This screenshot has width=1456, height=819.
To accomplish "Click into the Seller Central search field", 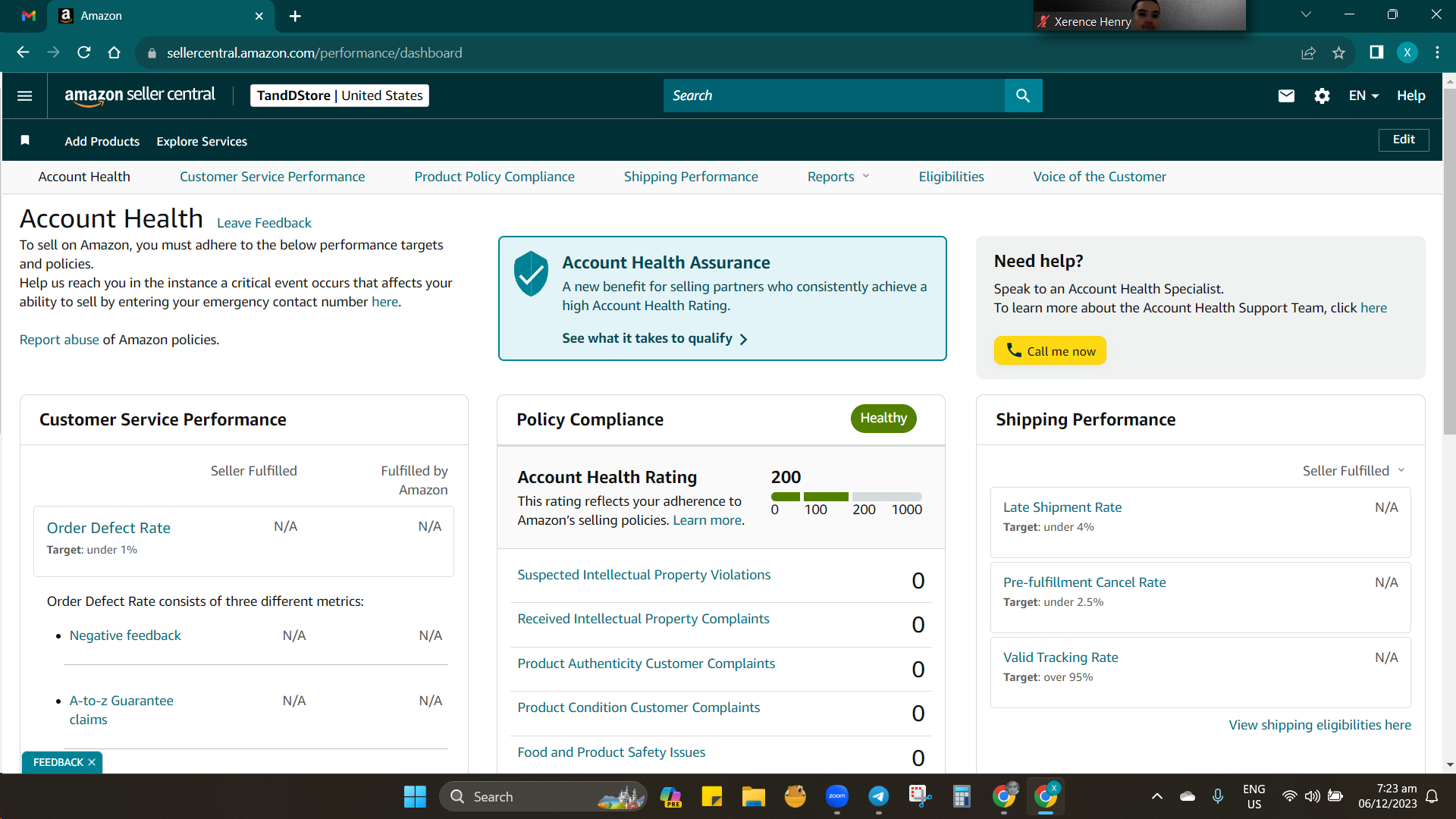I will coord(834,96).
